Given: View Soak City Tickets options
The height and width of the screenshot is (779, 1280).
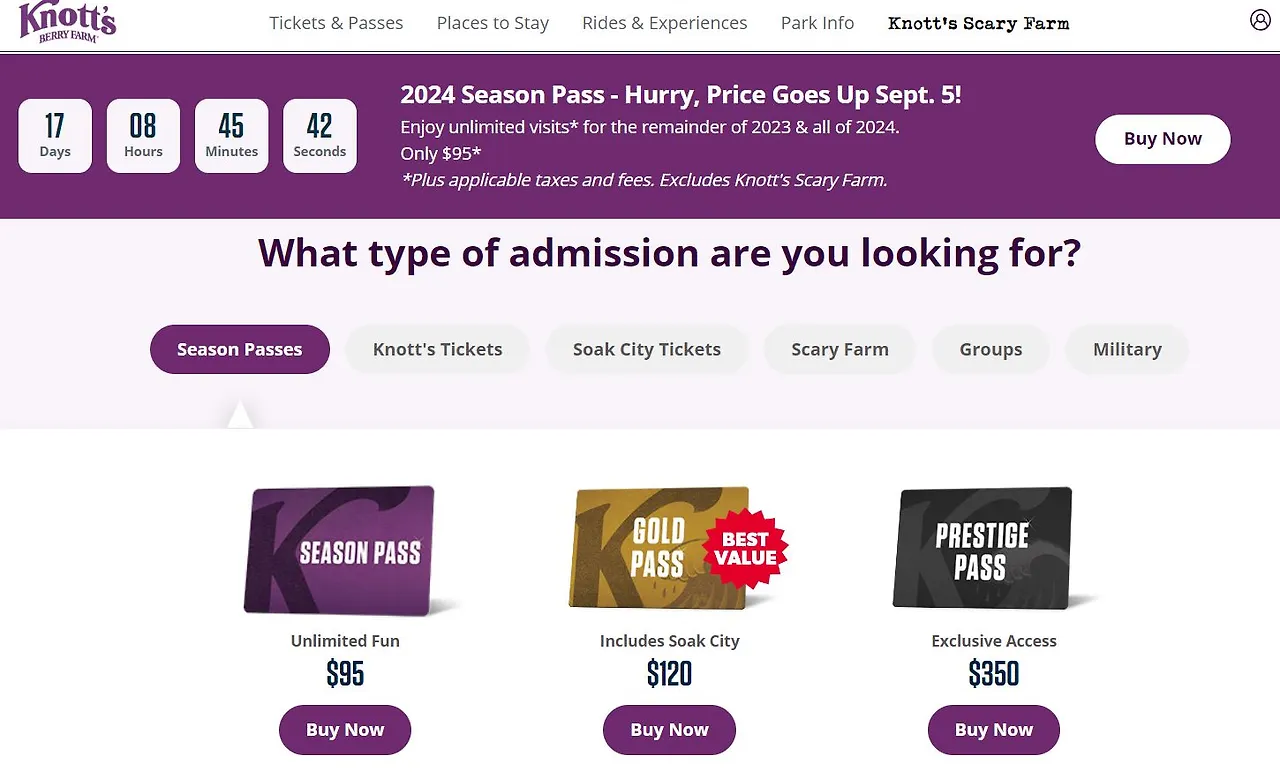Looking at the screenshot, I should coord(646,349).
